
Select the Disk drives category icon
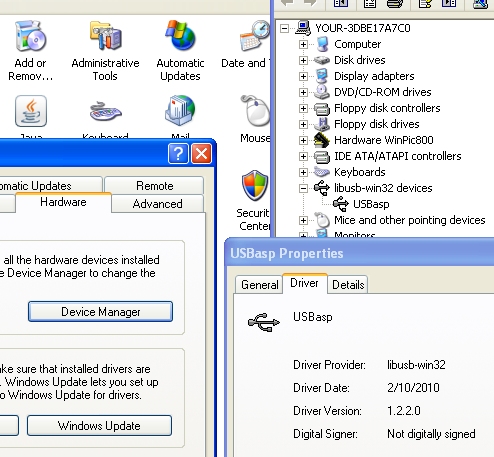point(322,60)
